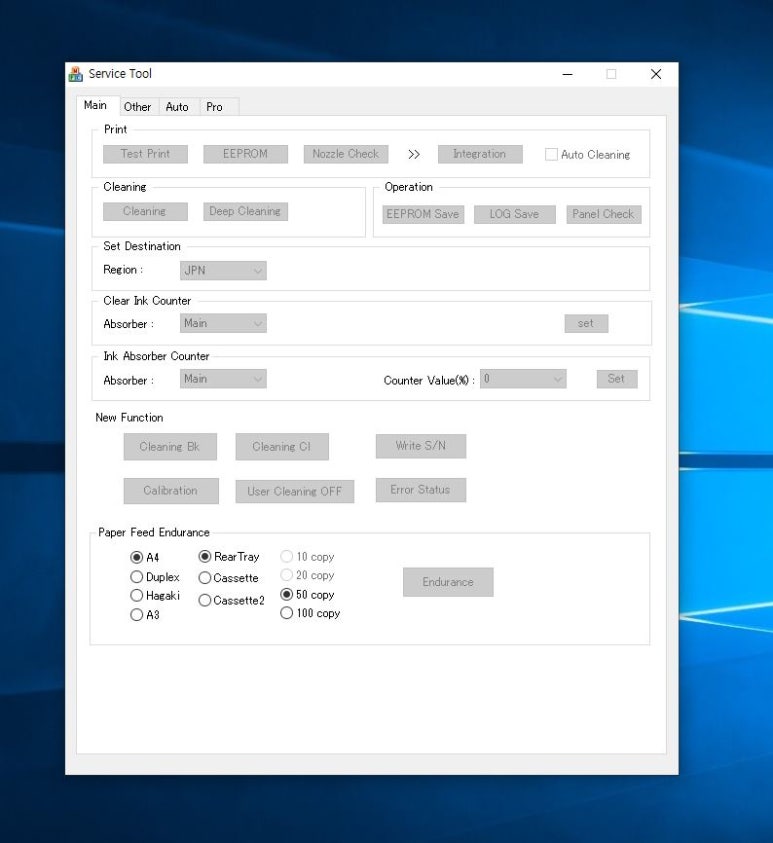The image size is (773, 843).
Task: Open the Ink Absorber Counter Absorber dropdown
Action: (223, 378)
